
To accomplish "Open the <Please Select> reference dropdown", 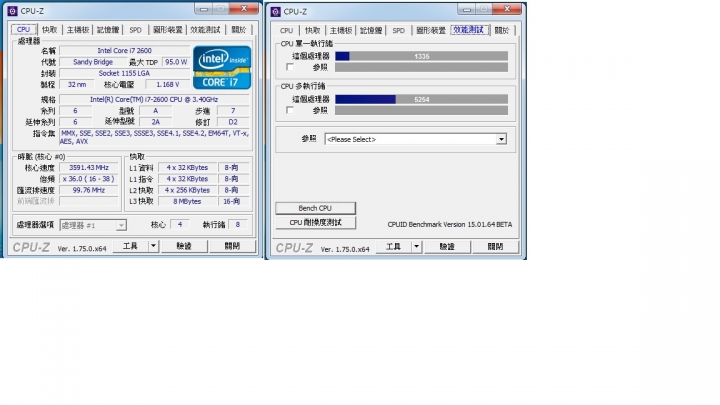I will click(416, 139).
